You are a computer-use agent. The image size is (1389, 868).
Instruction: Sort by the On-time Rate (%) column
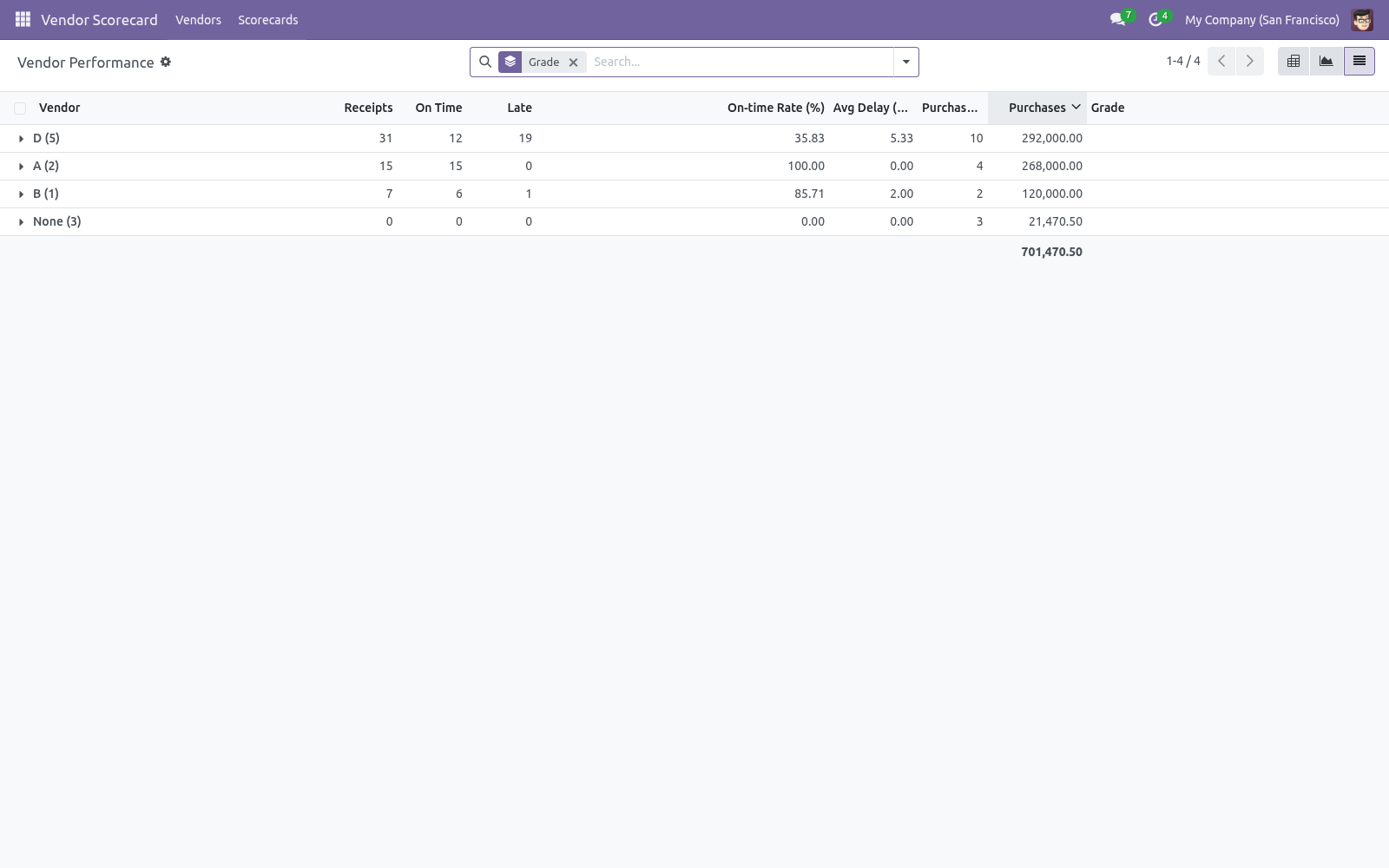(775, 108)
